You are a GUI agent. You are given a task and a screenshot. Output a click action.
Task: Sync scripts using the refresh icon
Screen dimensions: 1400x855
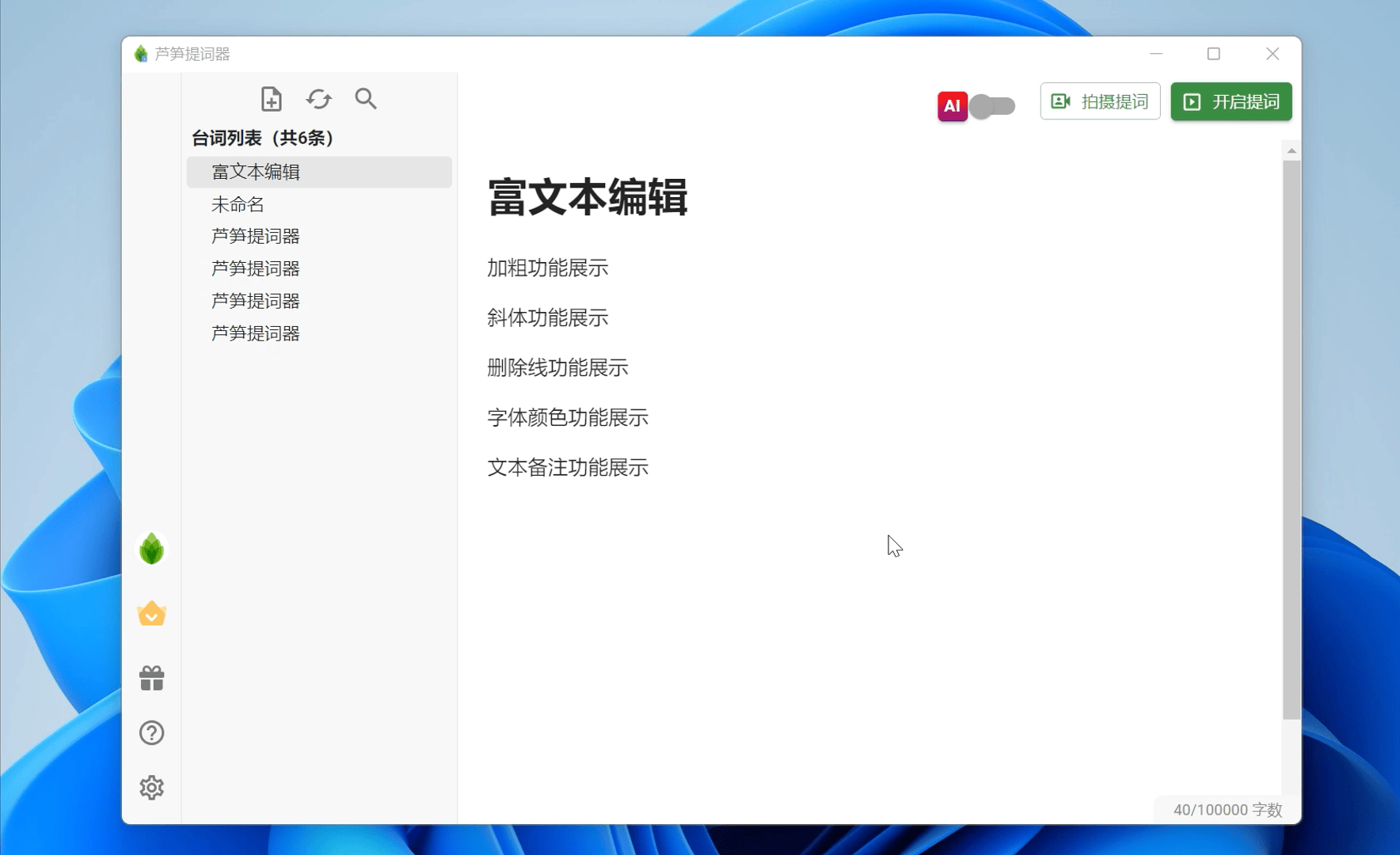coord(319,99)
